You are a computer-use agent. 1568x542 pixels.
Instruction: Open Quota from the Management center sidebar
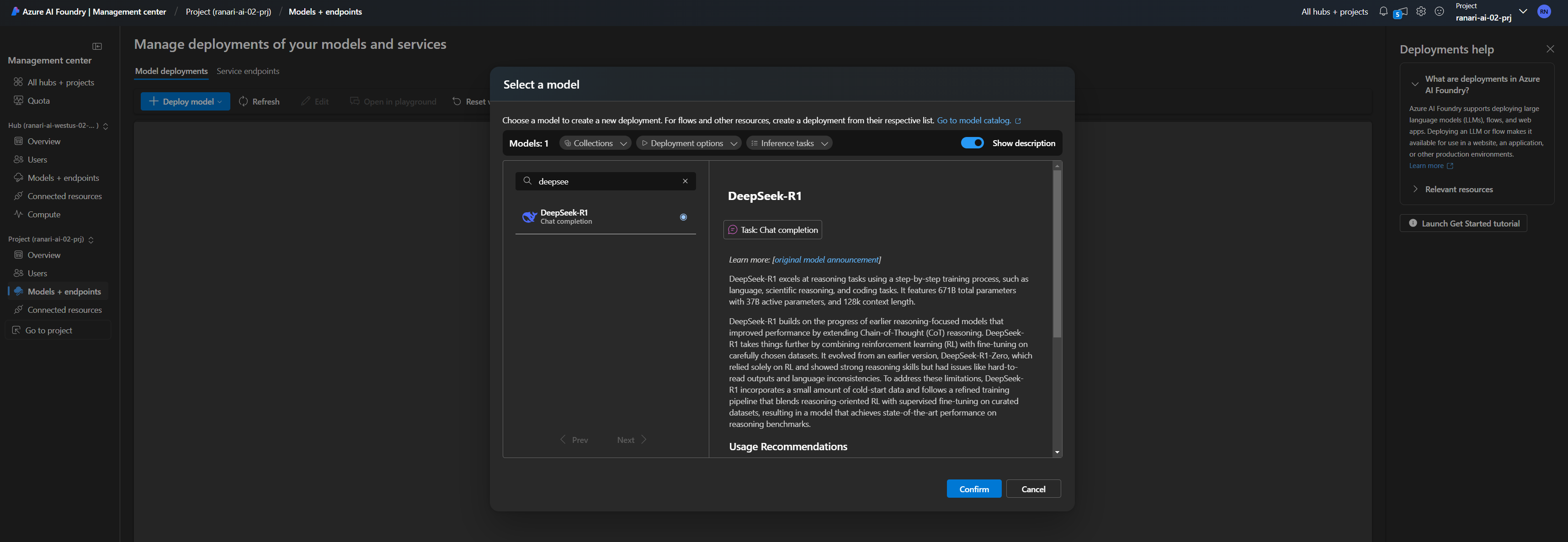pos(39,100)
